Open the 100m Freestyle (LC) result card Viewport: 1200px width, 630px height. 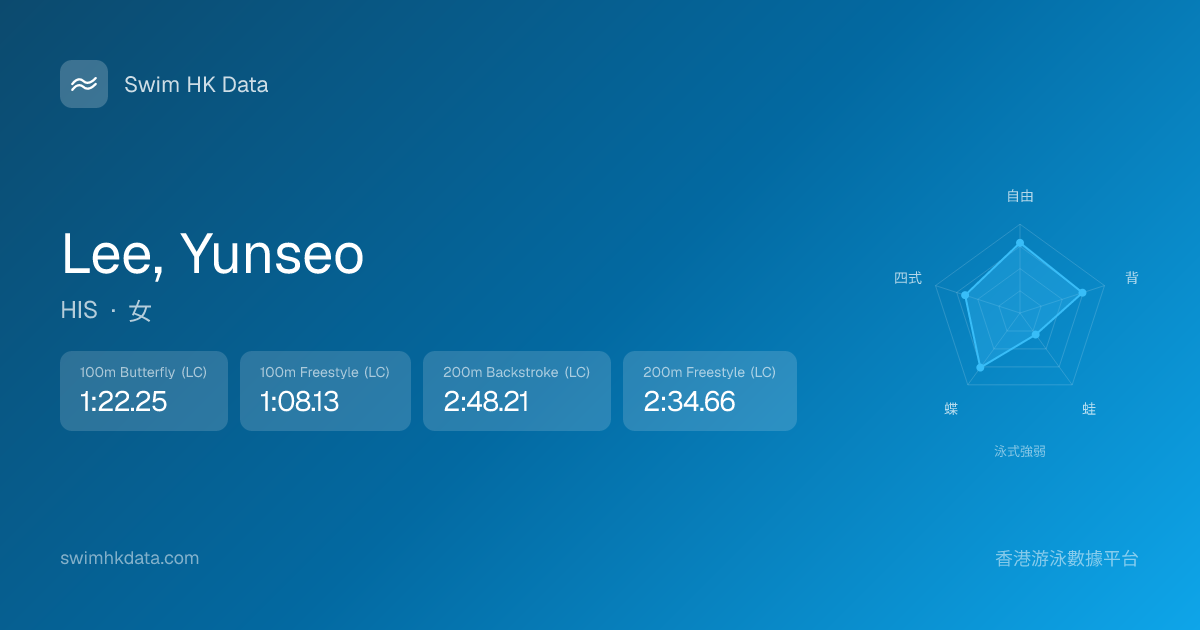325,391
